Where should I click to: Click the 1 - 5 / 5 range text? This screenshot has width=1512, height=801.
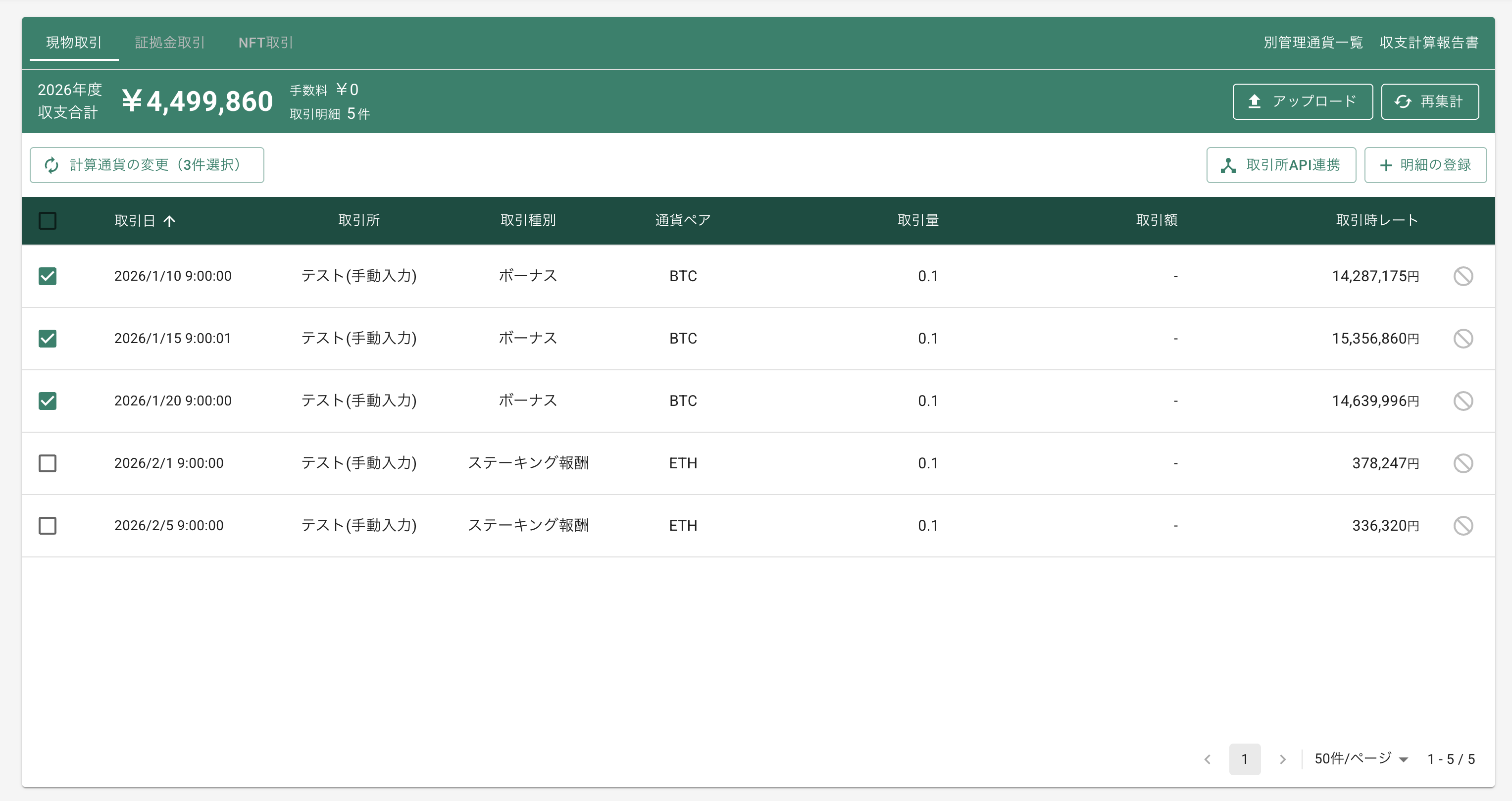pyautogui.click(x=1451, y=759)
